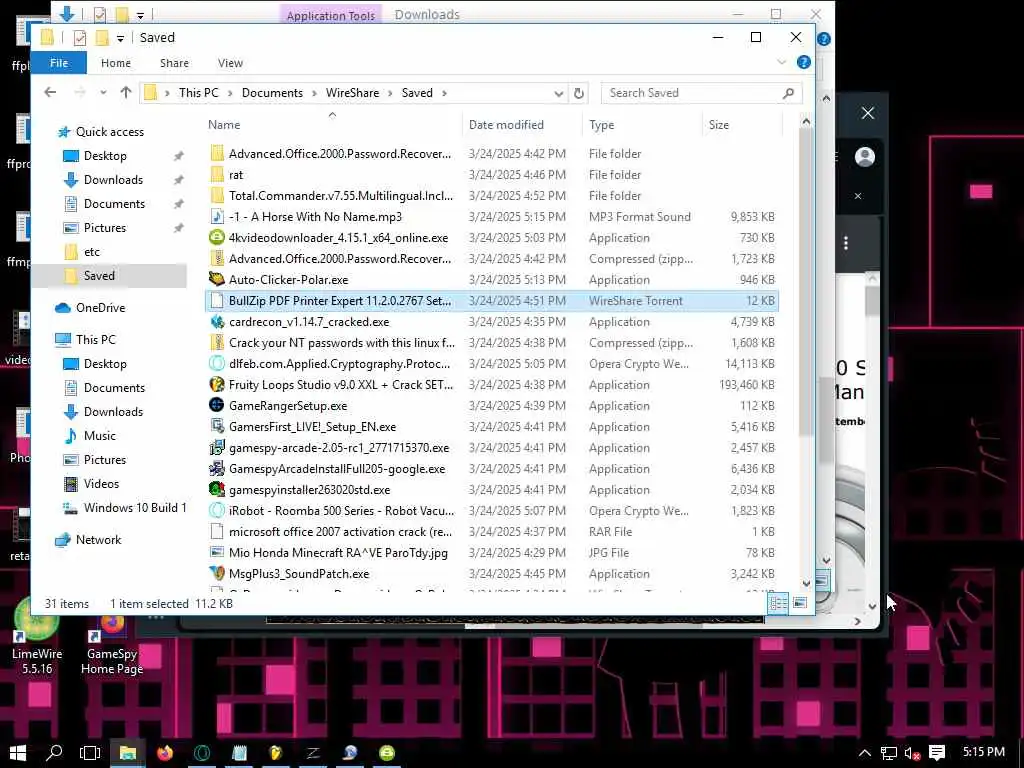
Task: Select GamersFirst_LIVE!_Setup_EN.exe icon
Action: pyautogui.click(x=217, y=426)
